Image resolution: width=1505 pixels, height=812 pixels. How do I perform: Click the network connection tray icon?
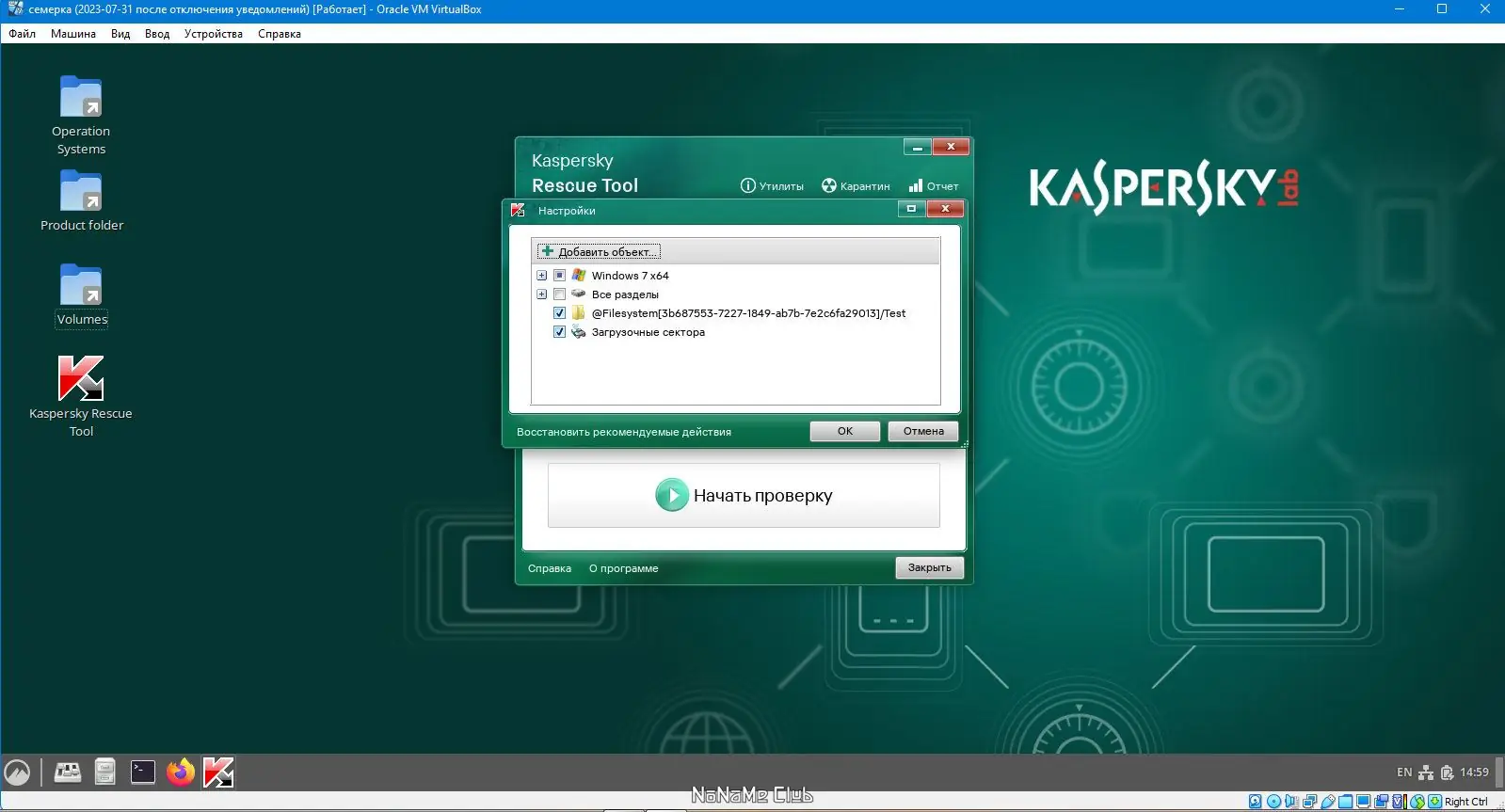[1426, 772]
